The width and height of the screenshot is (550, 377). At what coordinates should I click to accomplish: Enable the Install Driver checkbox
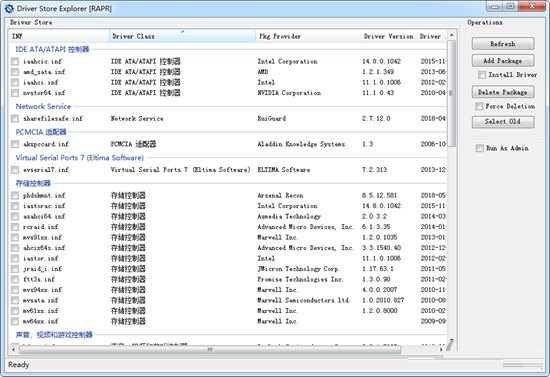pos(482,75)
